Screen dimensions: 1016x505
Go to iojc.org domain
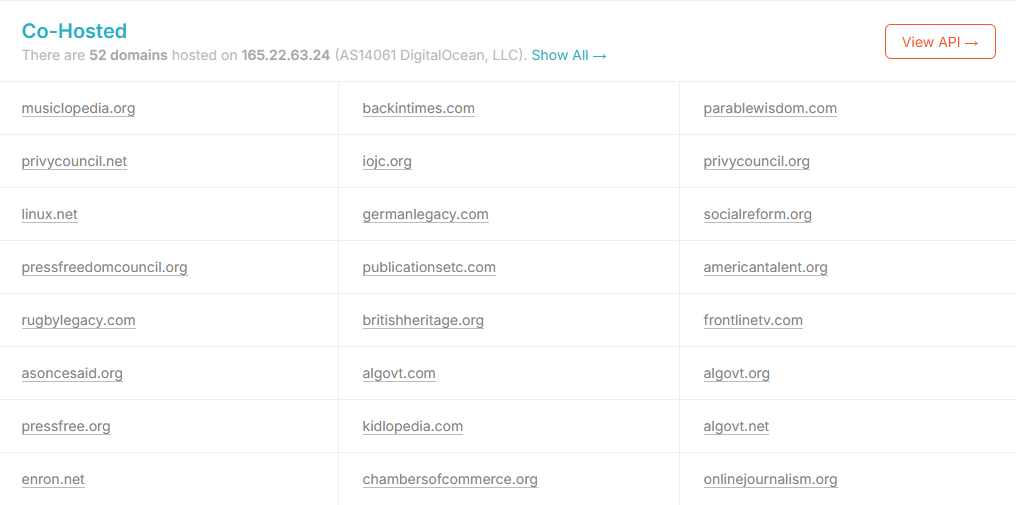(x=387, y=161)
